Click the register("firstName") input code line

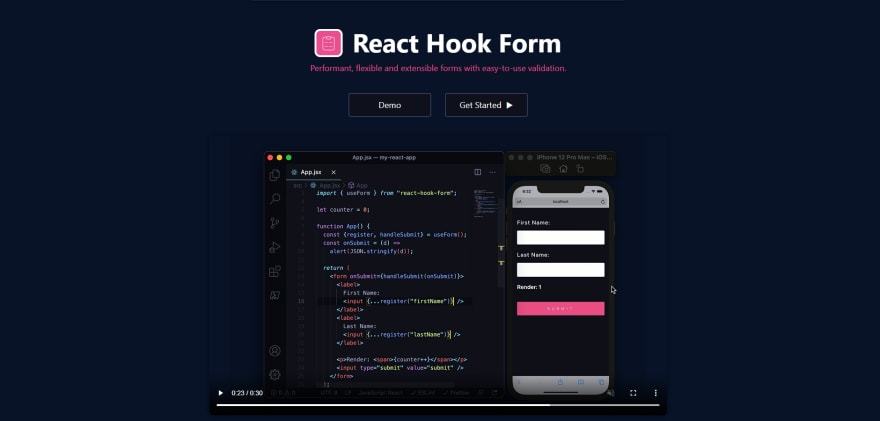404,301
